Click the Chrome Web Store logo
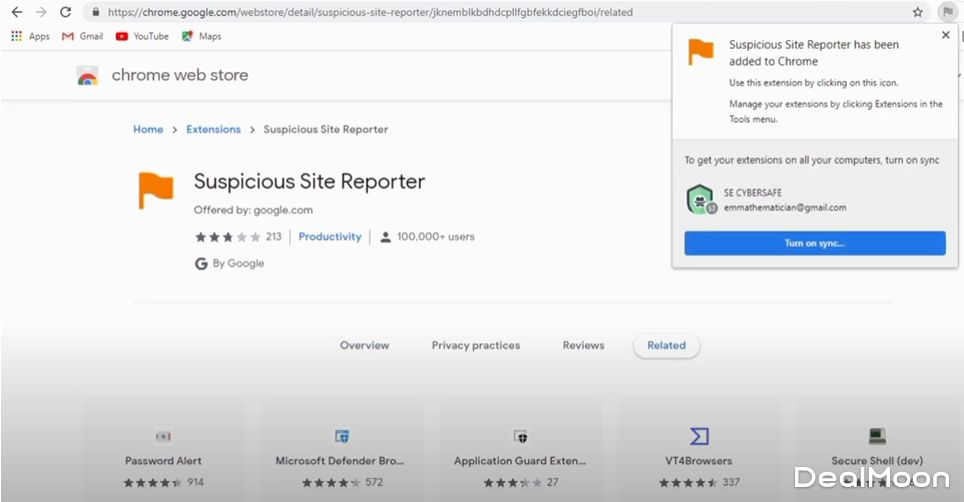 (x=88, y=76)
